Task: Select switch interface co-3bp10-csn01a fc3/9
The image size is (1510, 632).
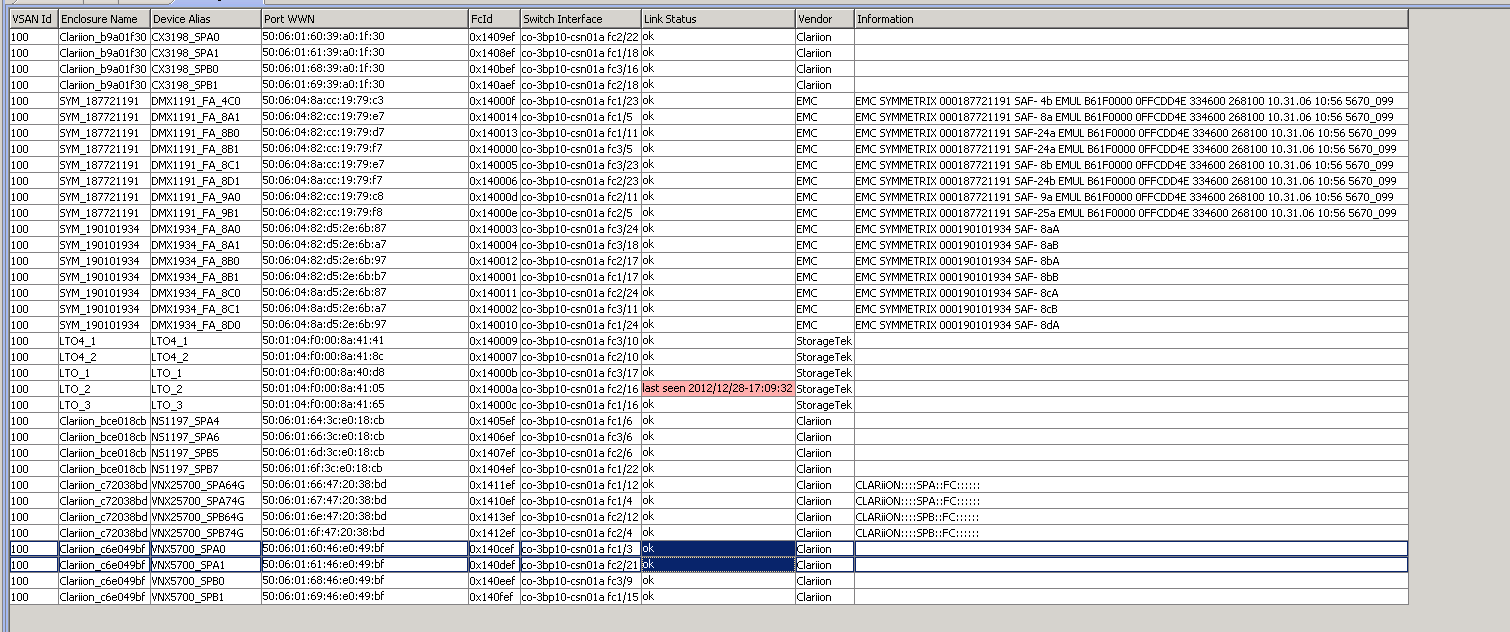Action: 580,581
